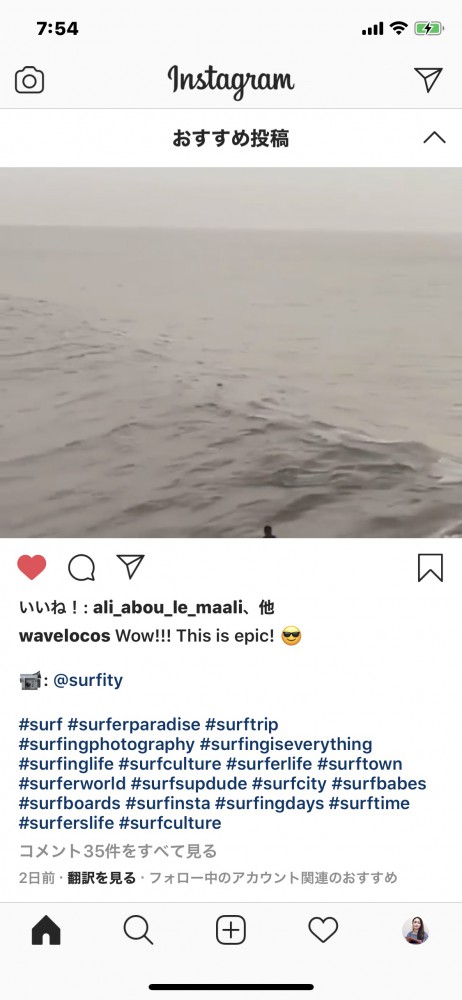Open wavelocos profile from caption
The image size is (462, 1000).
click(x=64, y=636)
